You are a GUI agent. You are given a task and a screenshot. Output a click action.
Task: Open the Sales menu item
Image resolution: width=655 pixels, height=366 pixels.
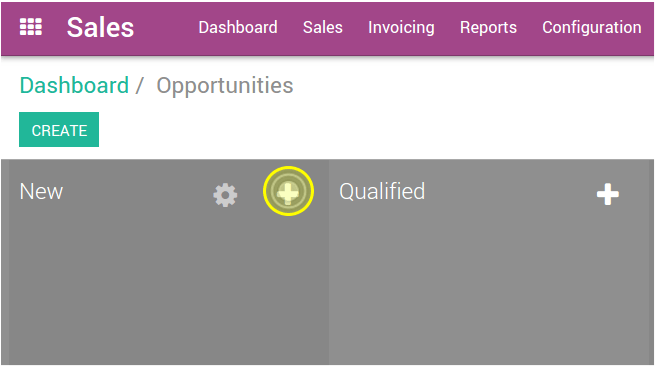point(322,28)
